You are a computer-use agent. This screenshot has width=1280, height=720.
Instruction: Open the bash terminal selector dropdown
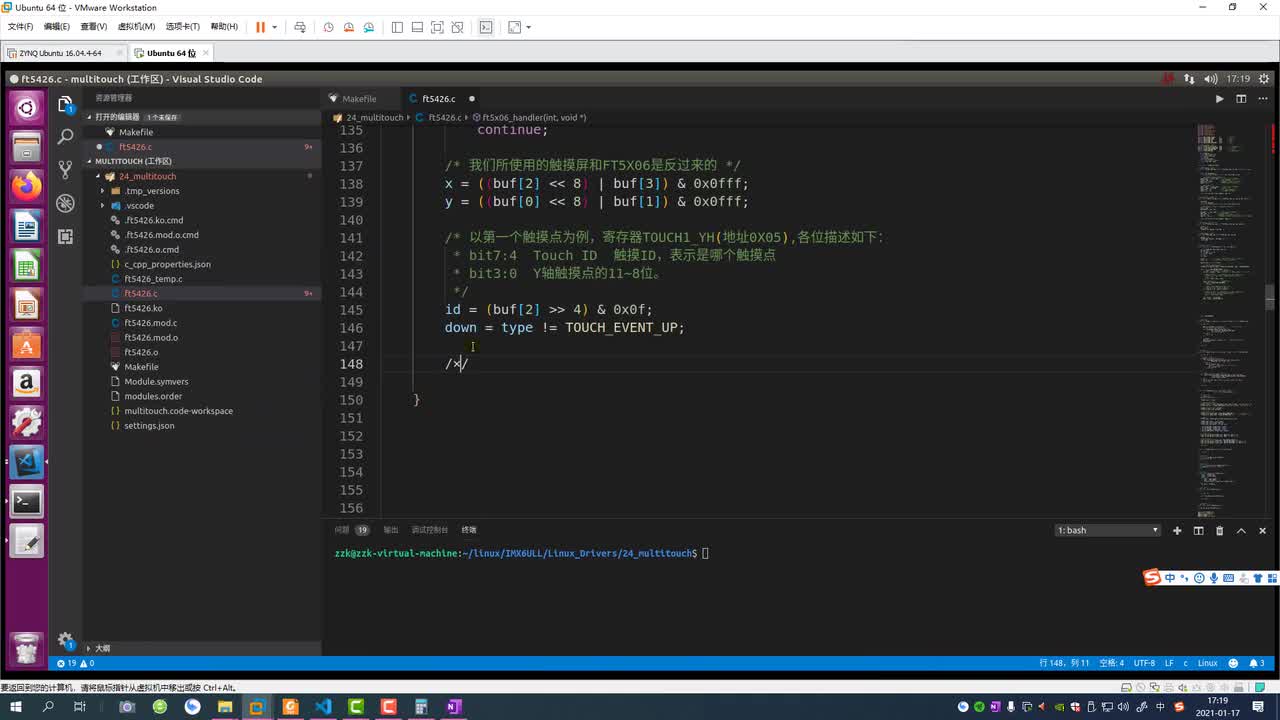[1108, 530]
